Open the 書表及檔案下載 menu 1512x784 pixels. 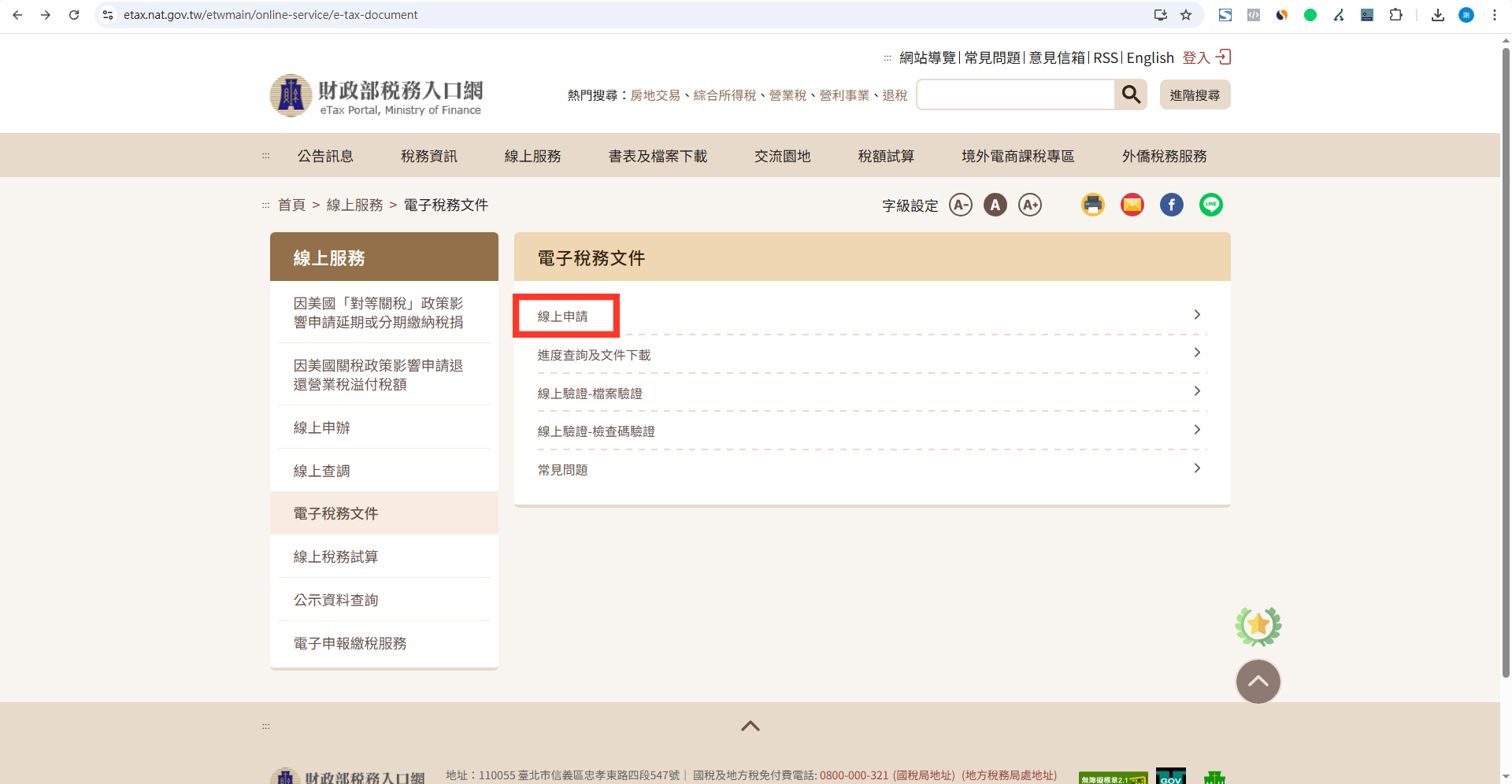pyautogui.click(x=658, y=156)
